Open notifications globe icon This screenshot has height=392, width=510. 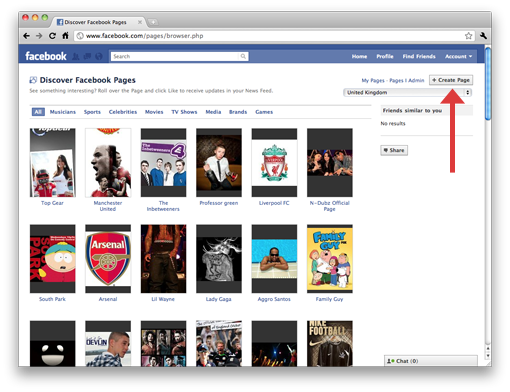click(x=99, y=56)
